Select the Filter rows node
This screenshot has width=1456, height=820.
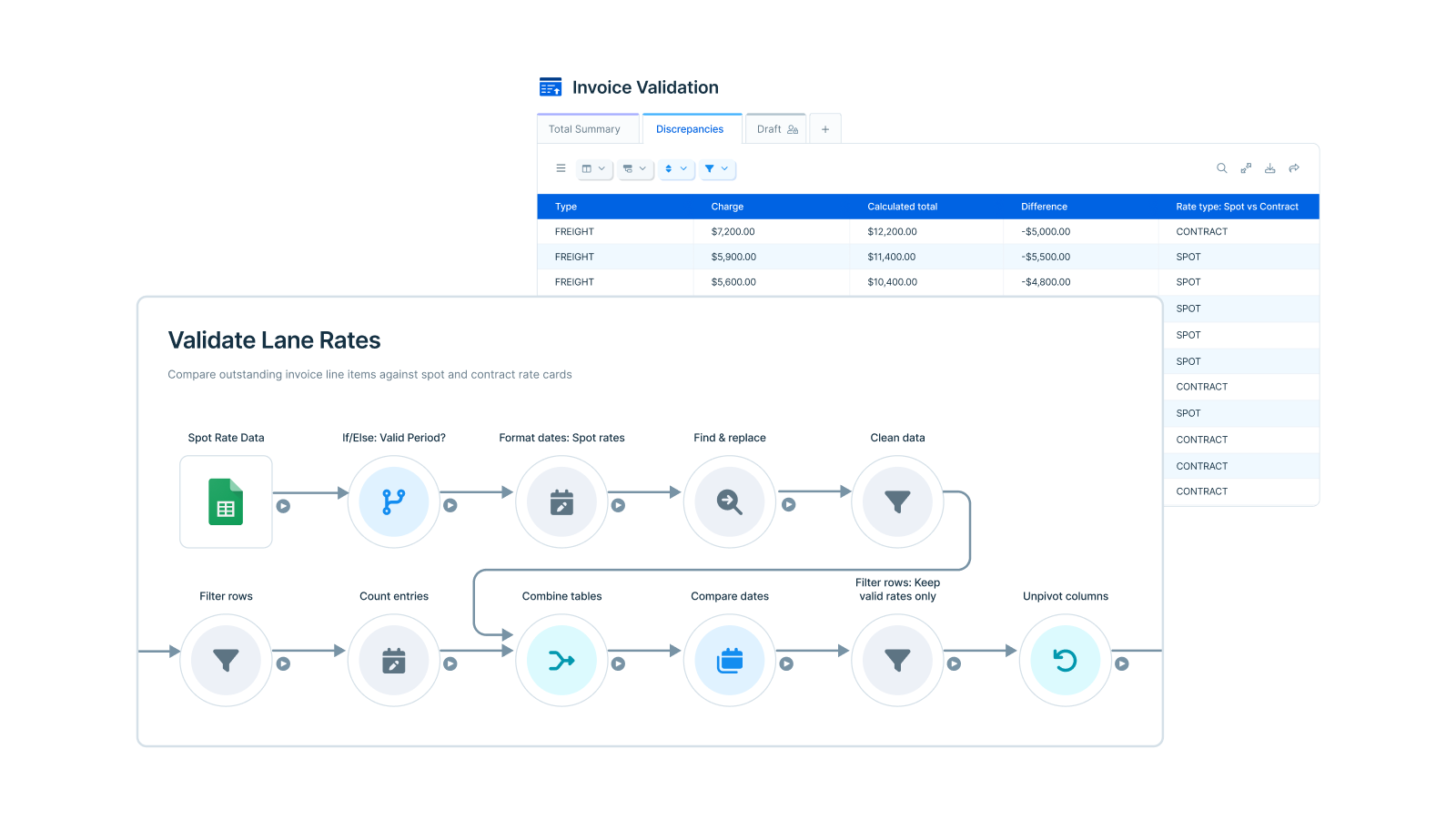tap(226, 660)
